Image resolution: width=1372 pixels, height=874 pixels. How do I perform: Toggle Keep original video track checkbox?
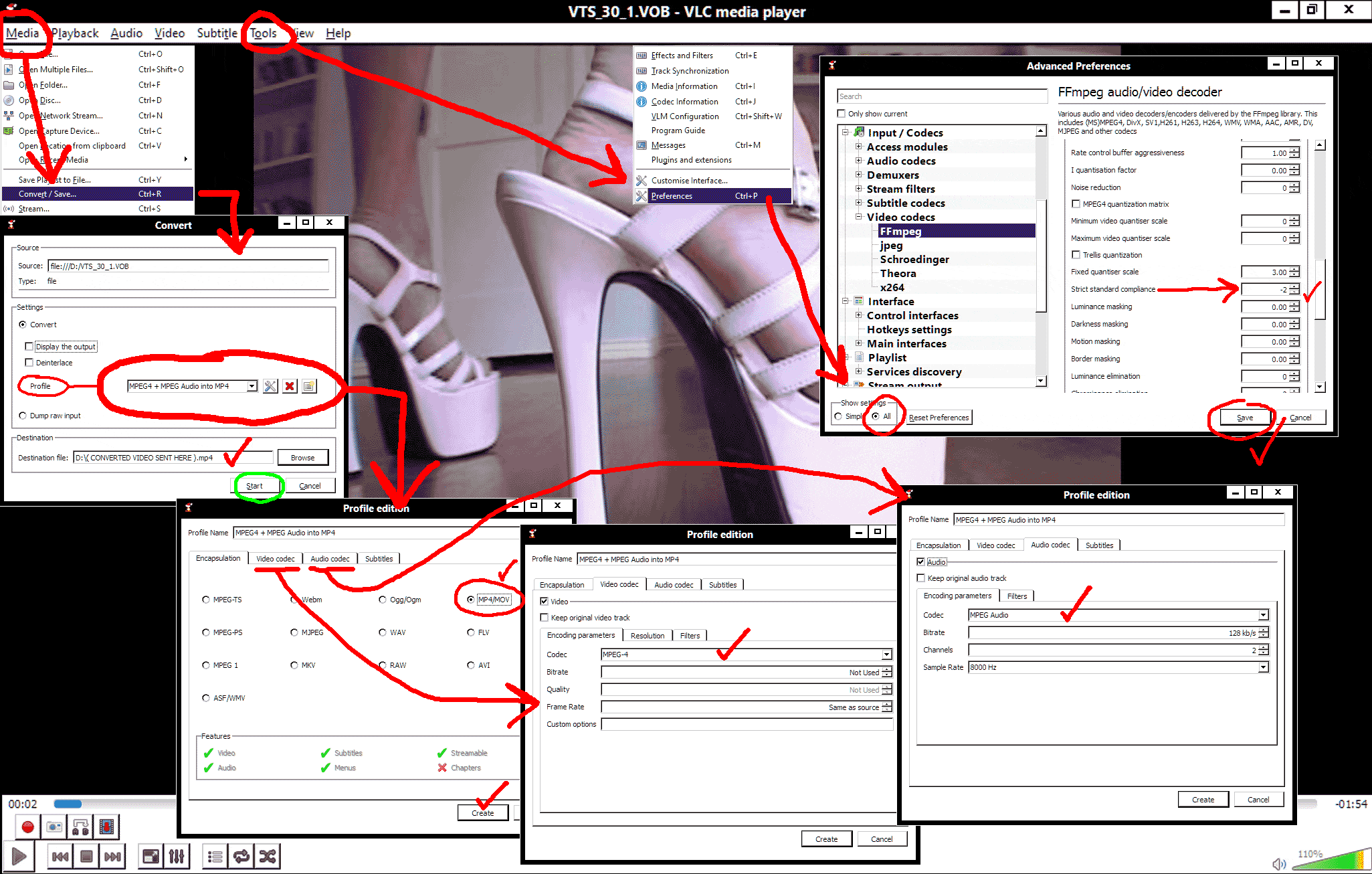pos(544,618)
